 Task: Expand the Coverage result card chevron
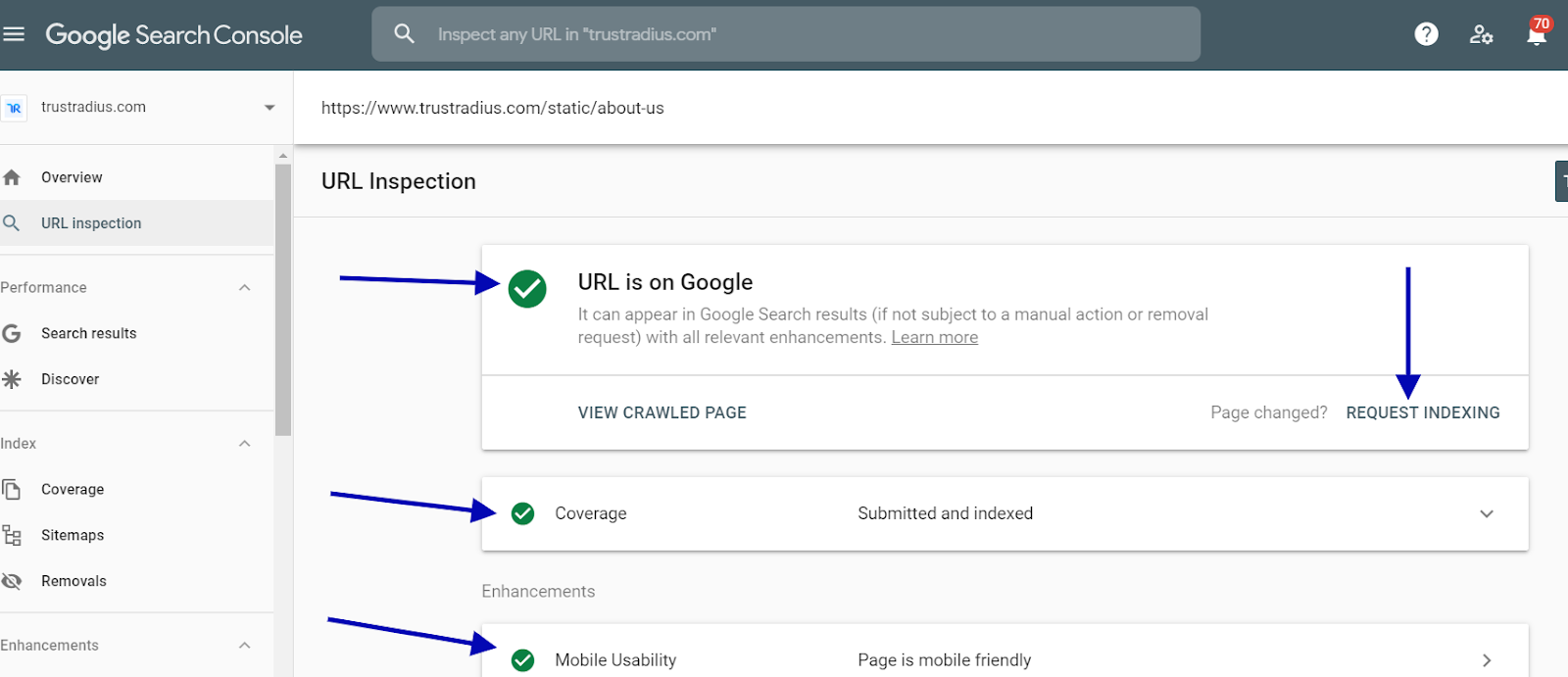[1487, 513]
